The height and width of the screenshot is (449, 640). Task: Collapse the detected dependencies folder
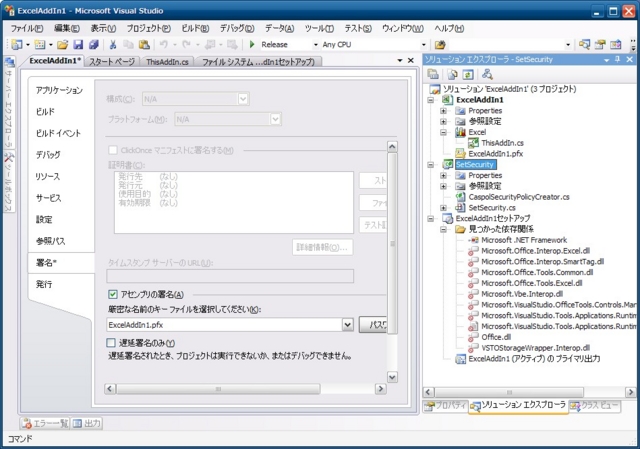click(443, 229)
